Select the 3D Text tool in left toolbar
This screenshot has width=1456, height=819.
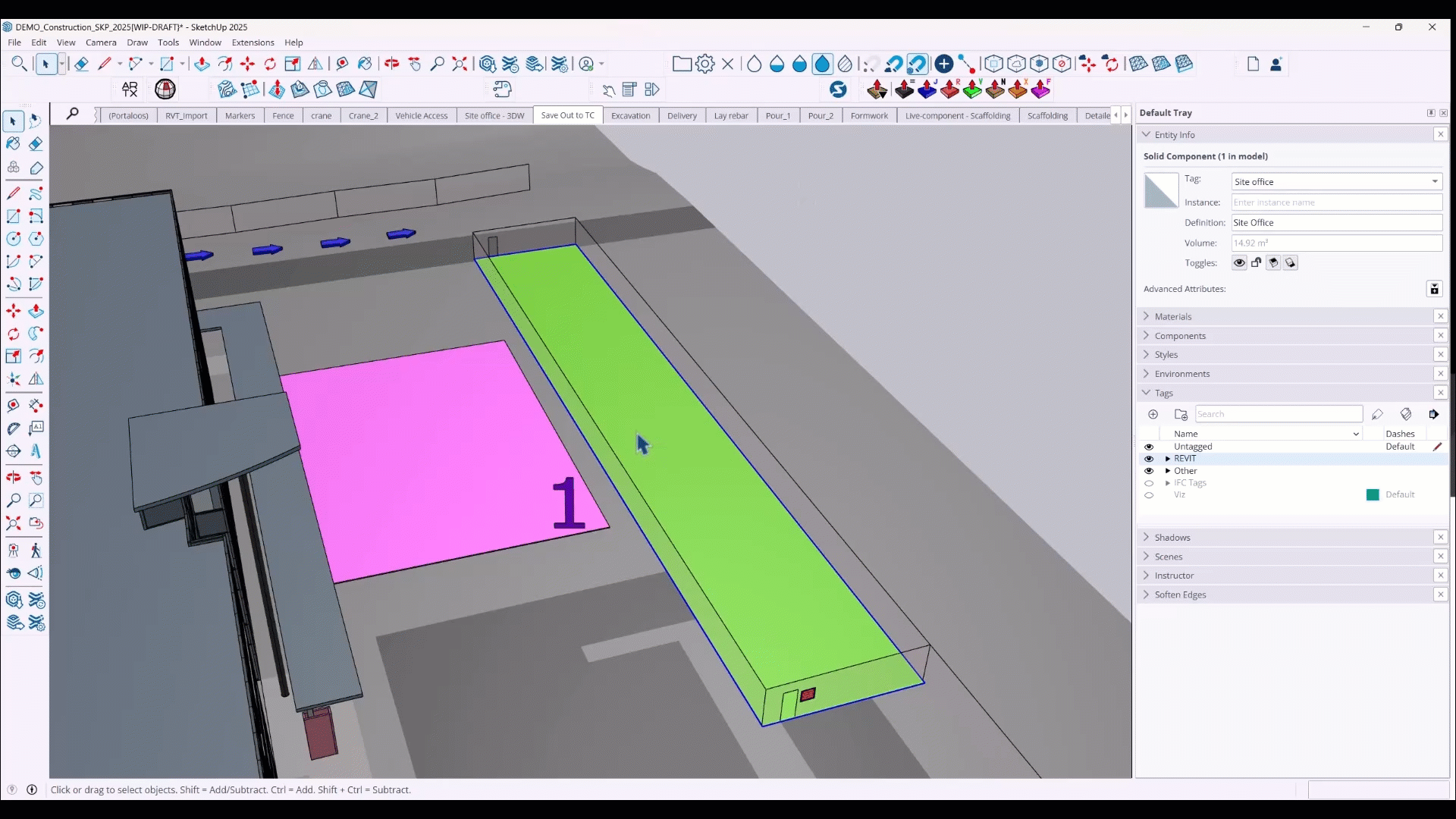36,451
